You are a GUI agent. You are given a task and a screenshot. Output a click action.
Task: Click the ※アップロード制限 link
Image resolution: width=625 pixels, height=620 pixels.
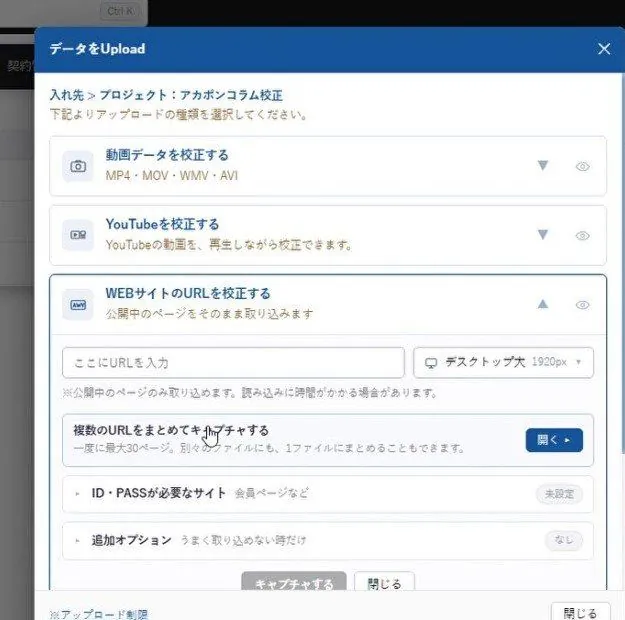click(98, 614)
